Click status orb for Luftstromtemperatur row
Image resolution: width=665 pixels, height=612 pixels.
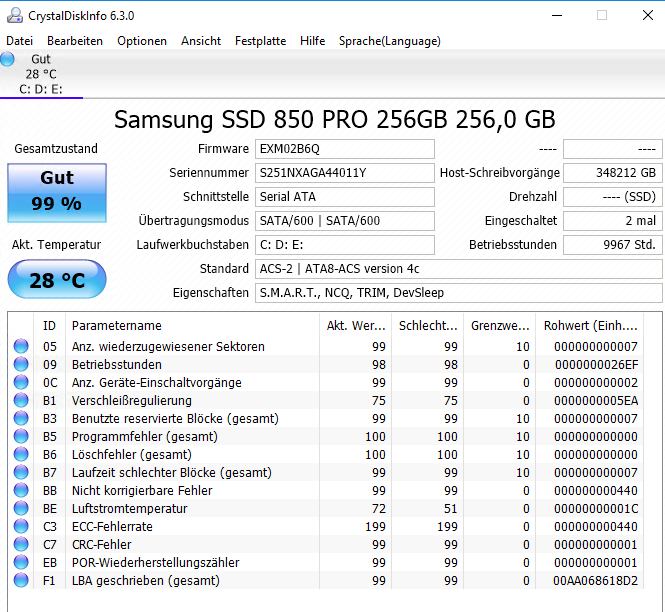coord(21,508)
